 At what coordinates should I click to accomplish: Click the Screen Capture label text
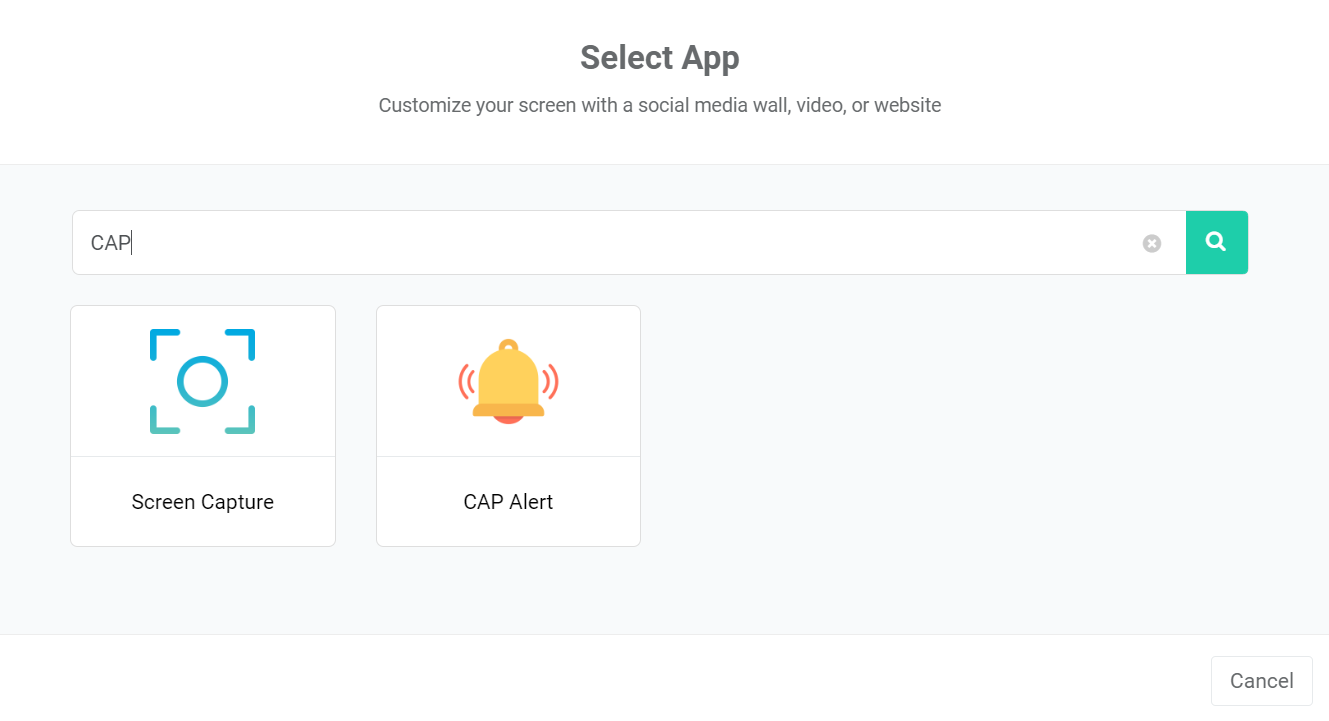click(202, 501)
